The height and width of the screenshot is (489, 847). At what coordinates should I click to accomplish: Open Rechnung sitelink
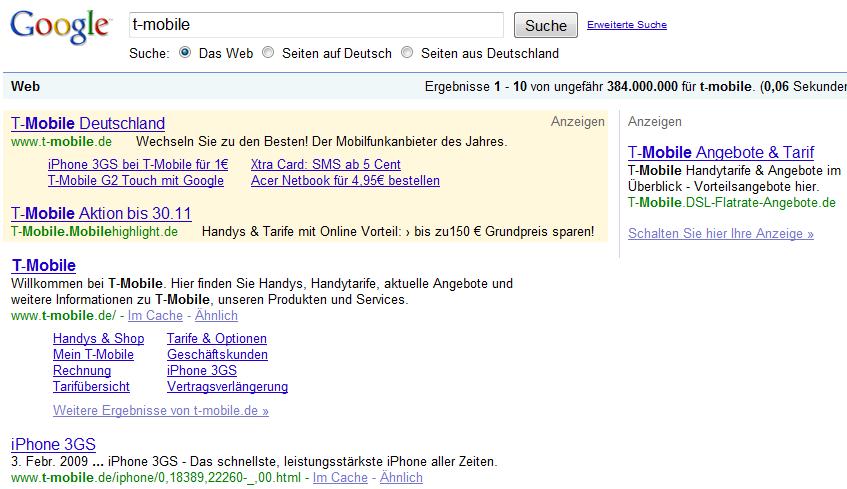pos(82,371)
